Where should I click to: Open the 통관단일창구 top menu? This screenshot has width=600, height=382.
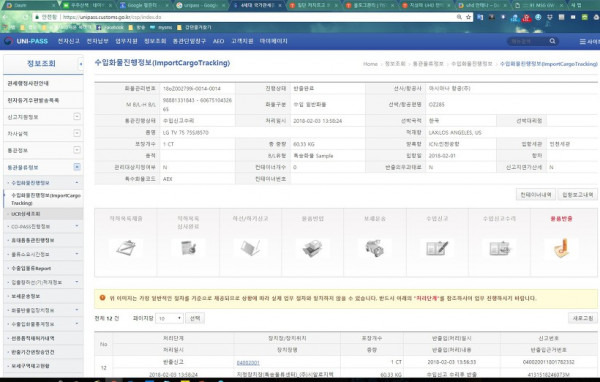point(189,41)
